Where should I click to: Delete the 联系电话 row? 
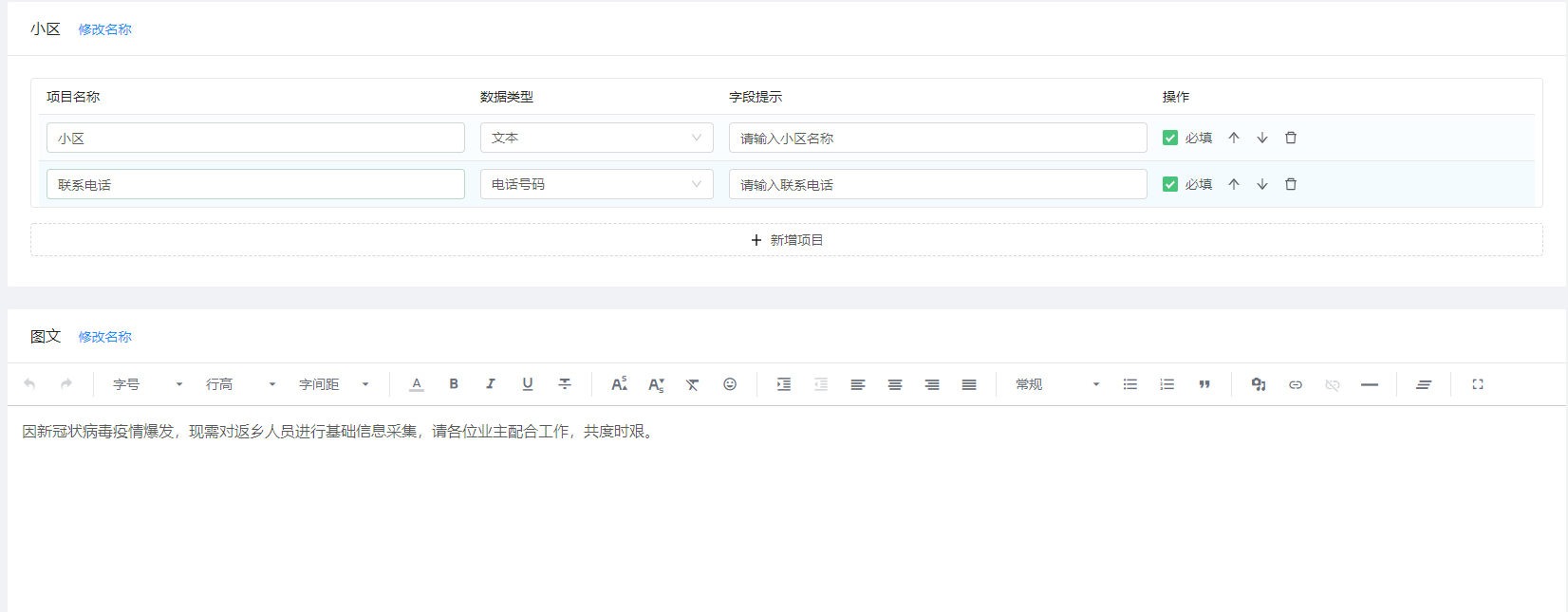coord(1291,184)
